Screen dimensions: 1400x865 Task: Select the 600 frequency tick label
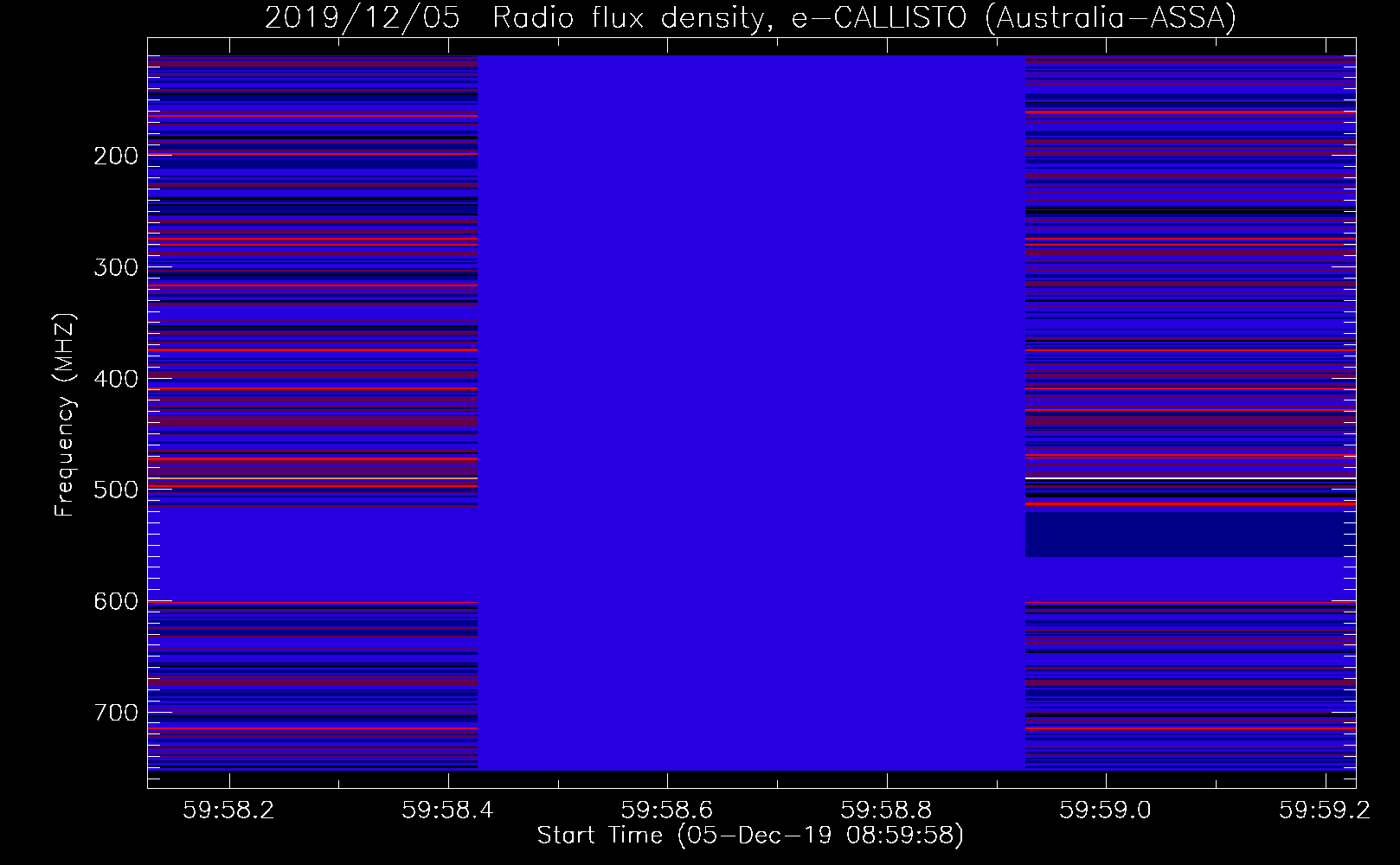(x=116, y=601)
